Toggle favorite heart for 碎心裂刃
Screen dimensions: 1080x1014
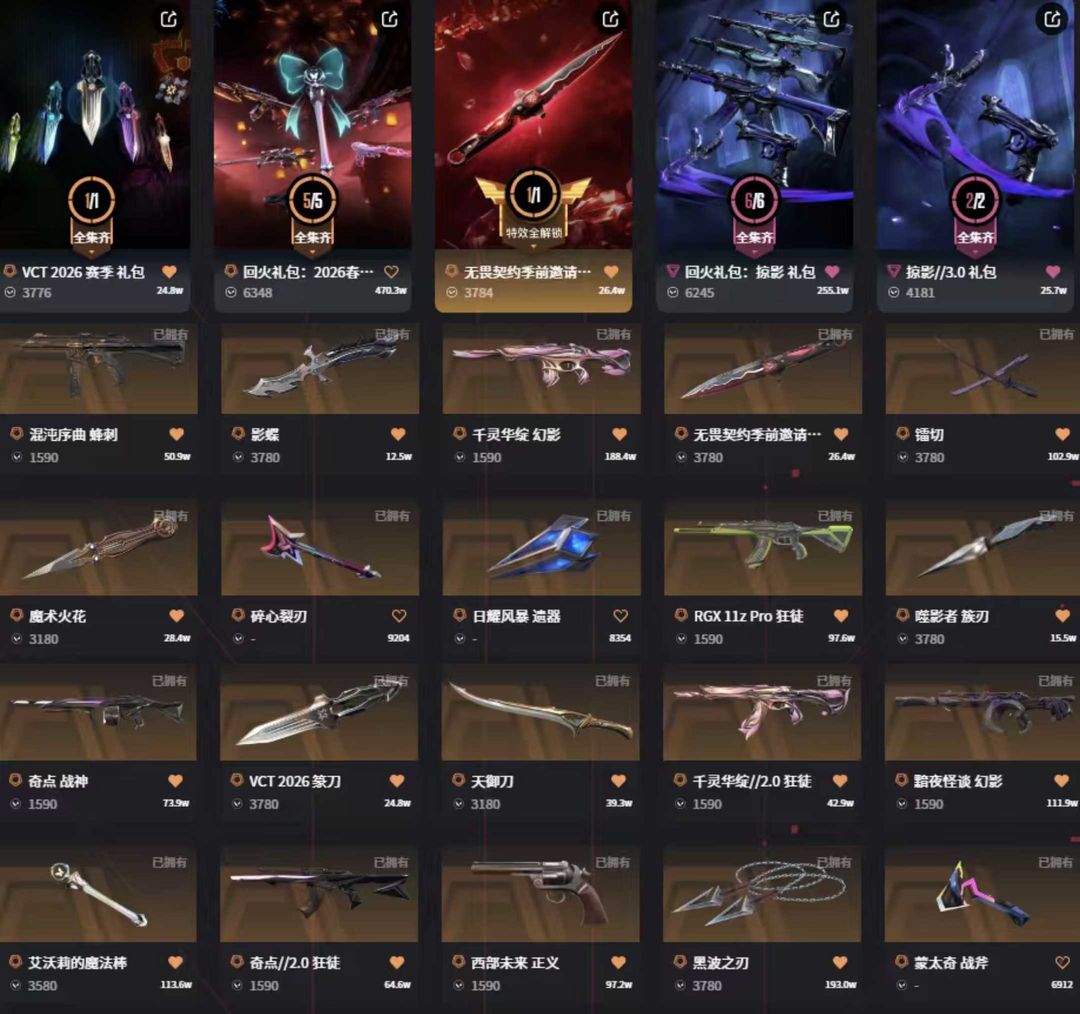pos(399,616)
